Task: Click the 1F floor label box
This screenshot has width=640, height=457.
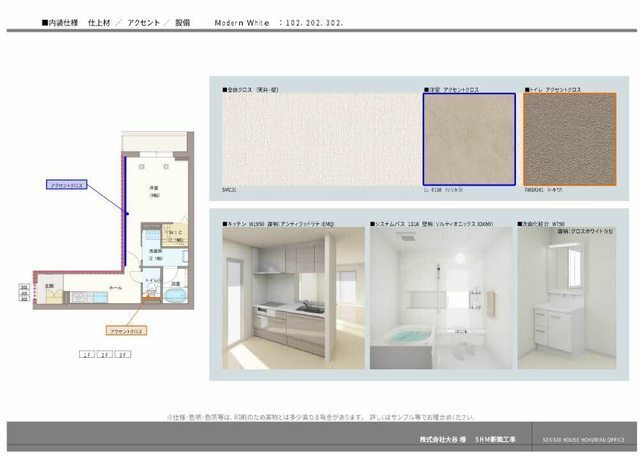Action: click(x=87, y=354)
